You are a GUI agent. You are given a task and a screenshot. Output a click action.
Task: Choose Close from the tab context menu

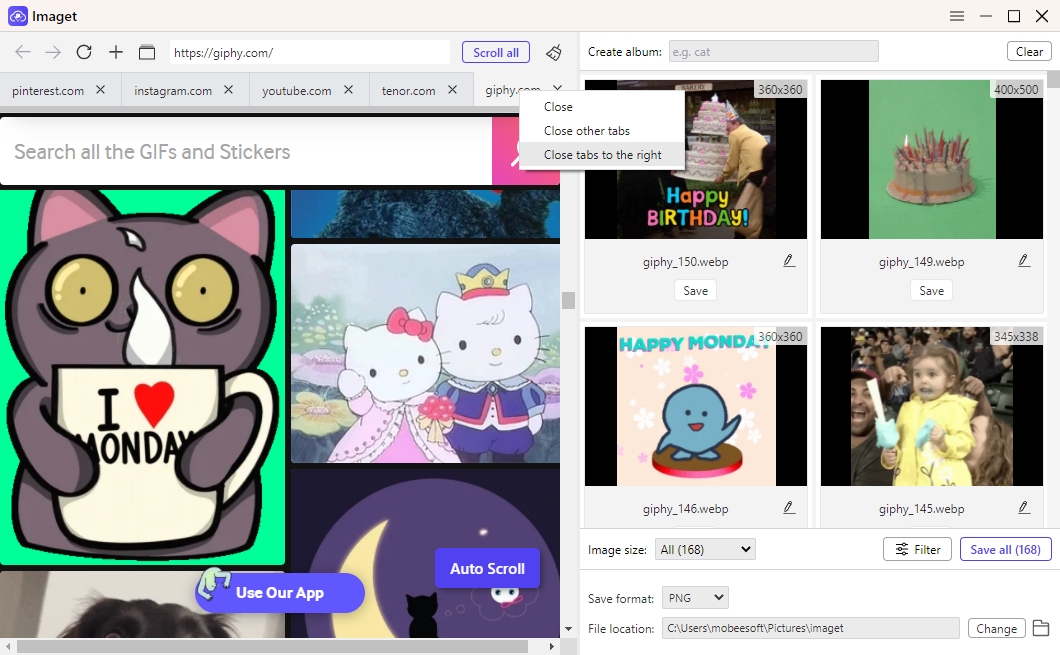pos(602,107)
